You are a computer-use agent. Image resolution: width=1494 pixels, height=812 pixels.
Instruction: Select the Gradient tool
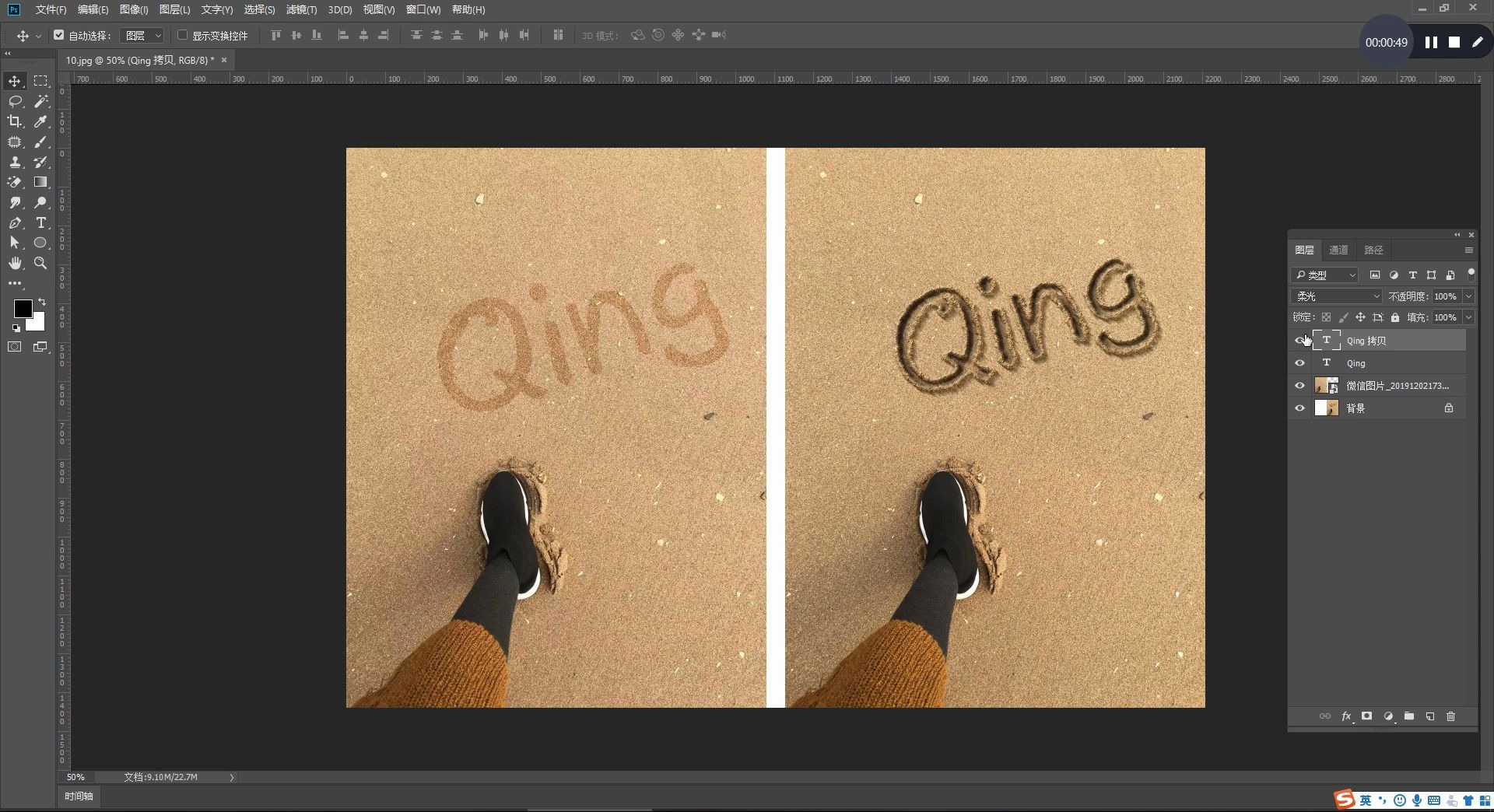point(40,182)
